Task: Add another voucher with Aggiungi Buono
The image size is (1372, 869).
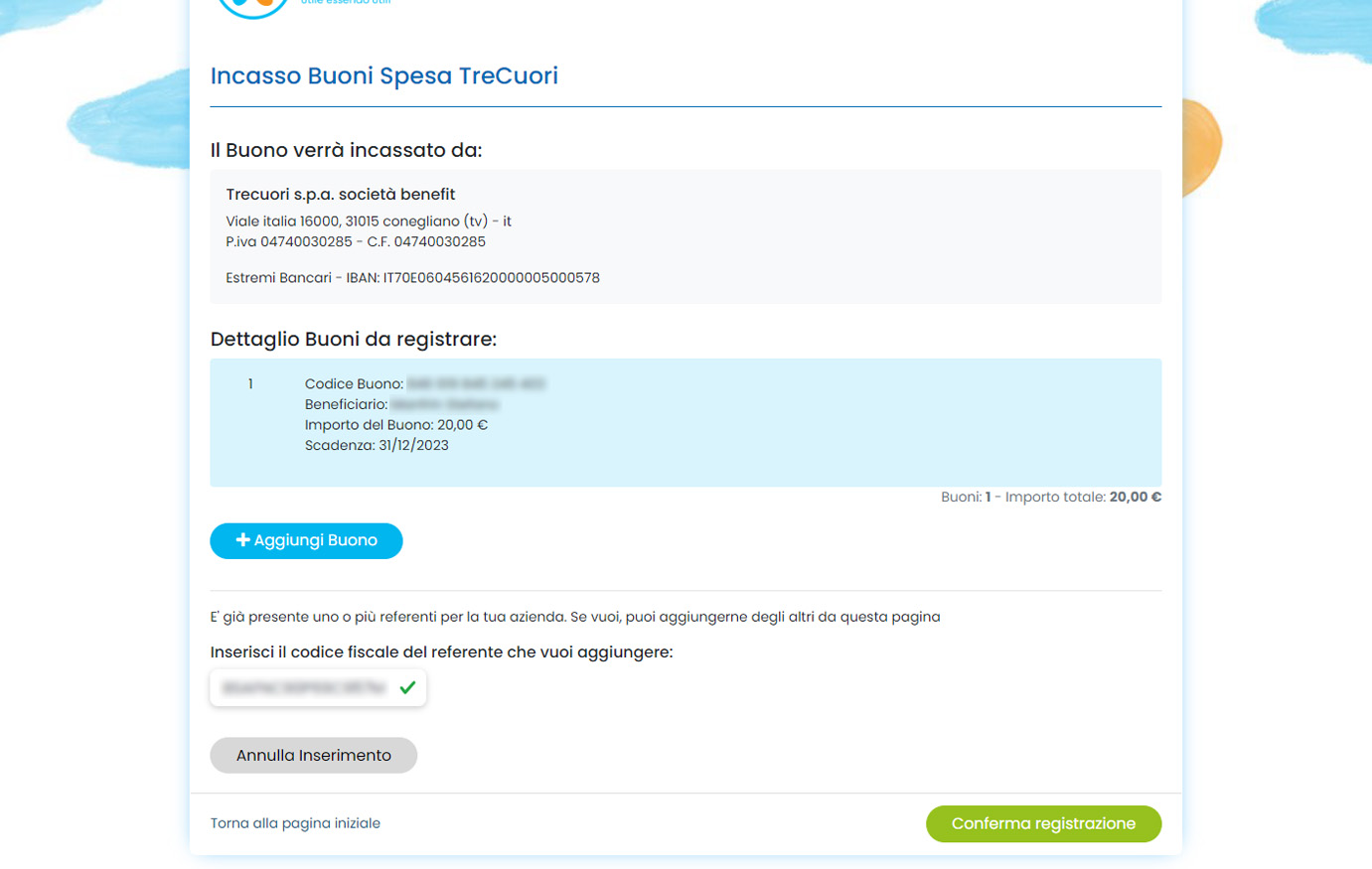Action: [306, 540]
